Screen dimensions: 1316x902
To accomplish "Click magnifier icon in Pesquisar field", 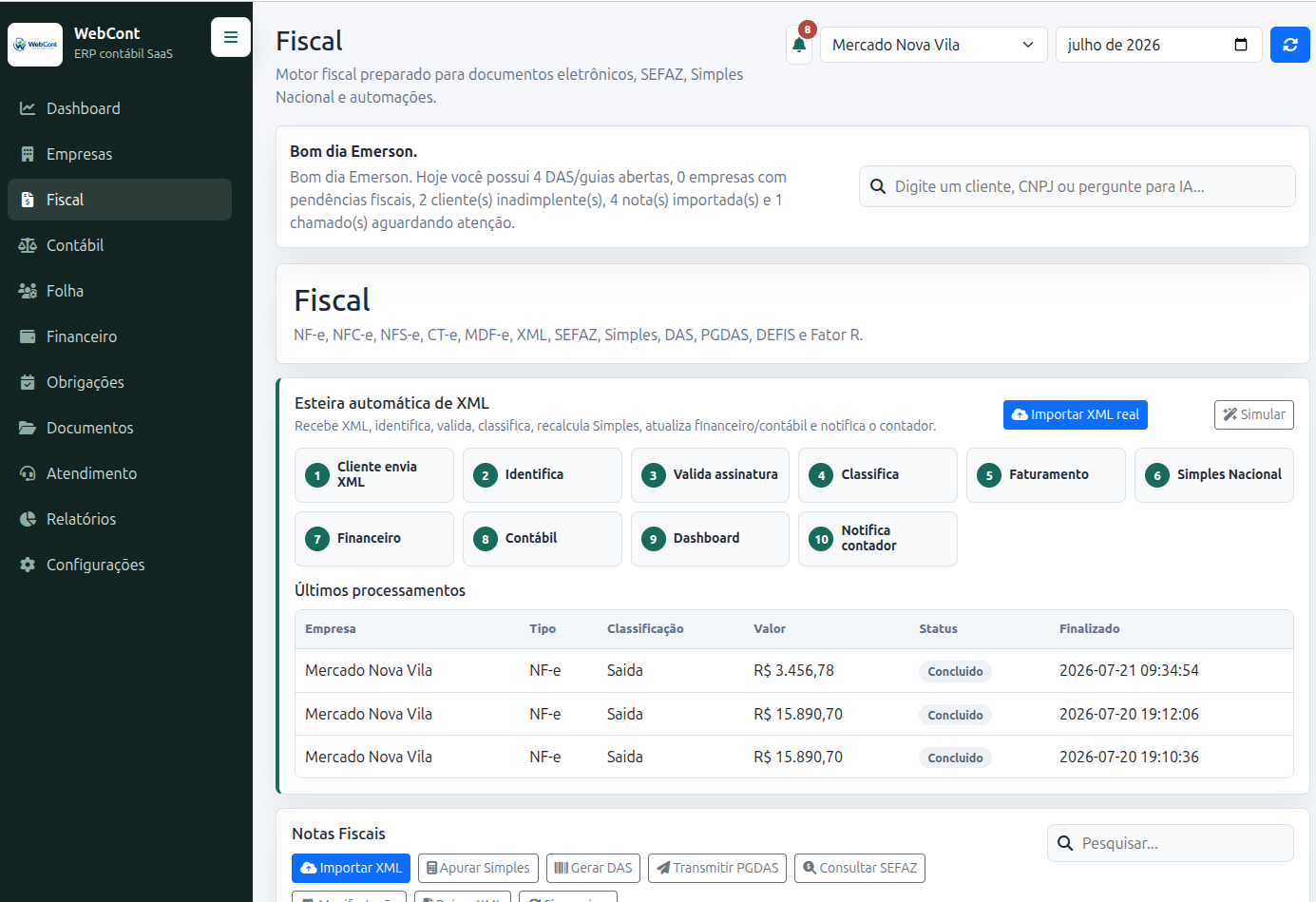I will coord(1065,843).
